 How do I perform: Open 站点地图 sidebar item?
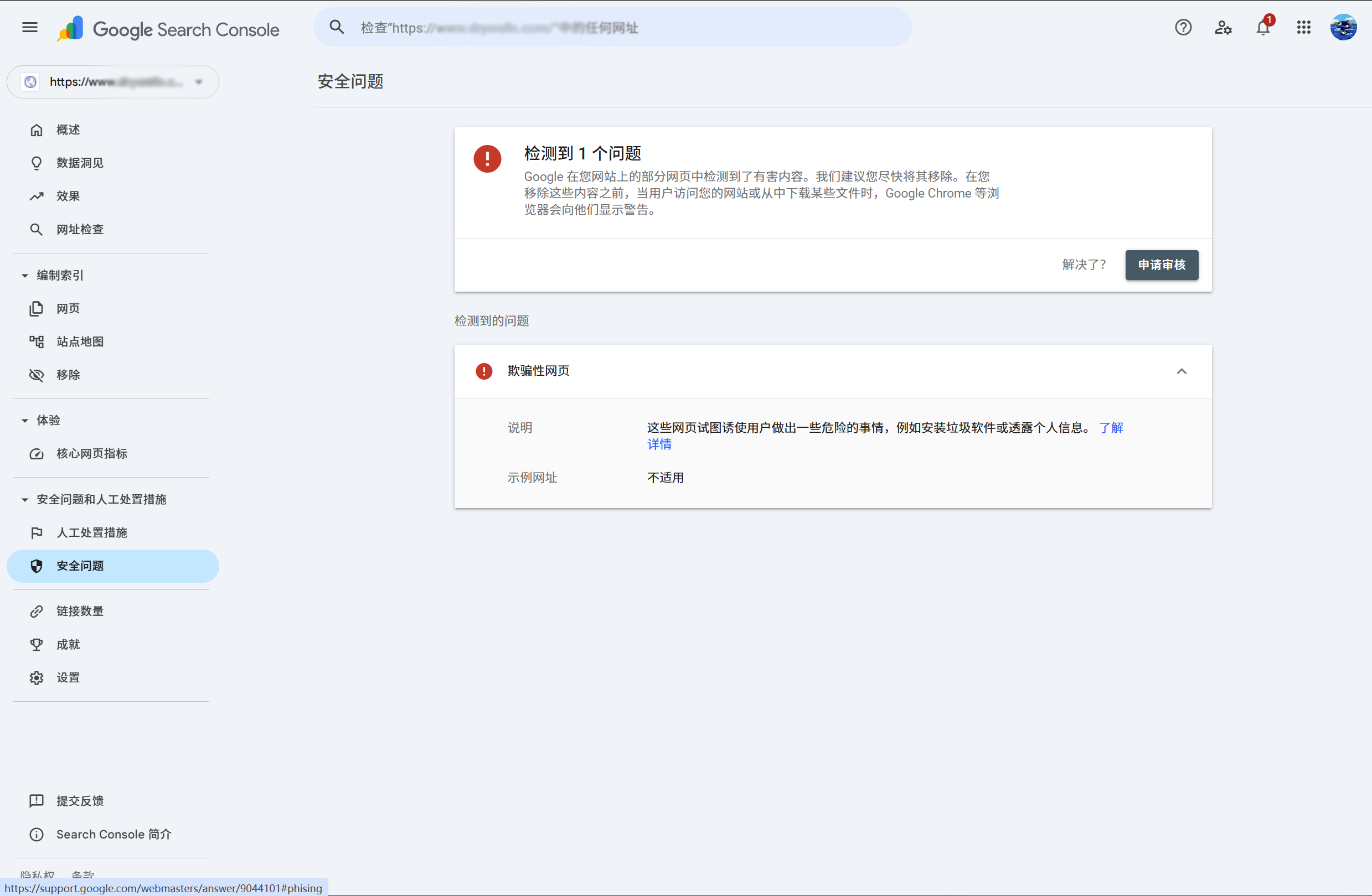click(80, 341)
